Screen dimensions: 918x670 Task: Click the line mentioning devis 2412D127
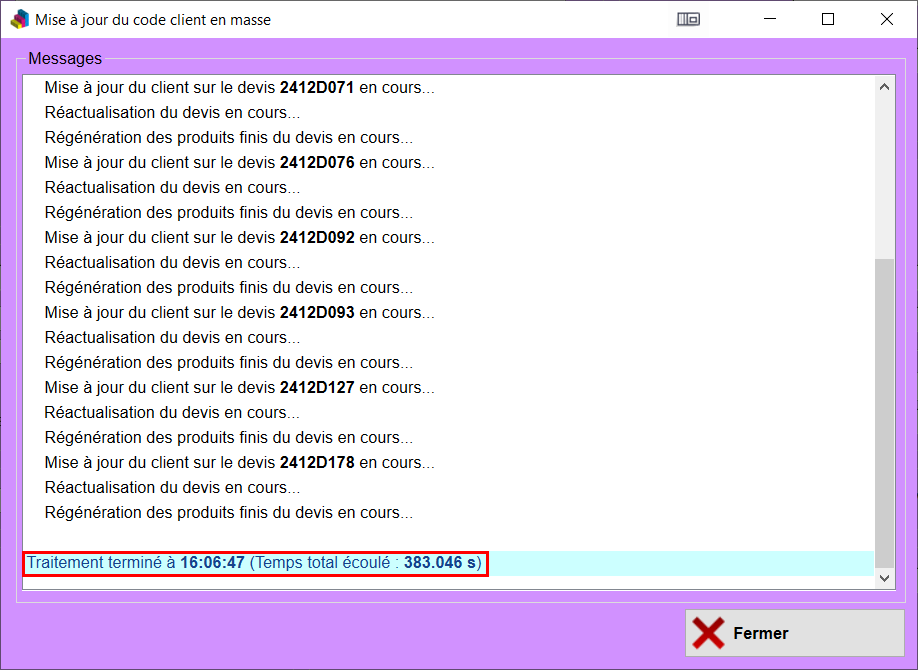(x=239, y=388)
